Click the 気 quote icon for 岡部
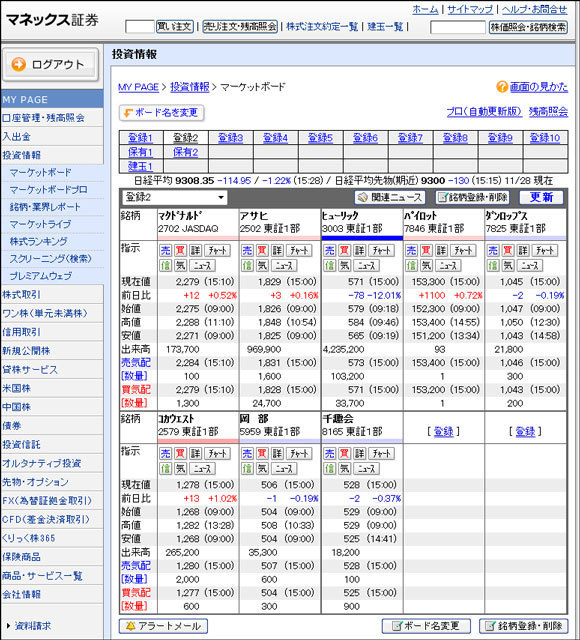 pyautogui.click(x=262, y=469)
